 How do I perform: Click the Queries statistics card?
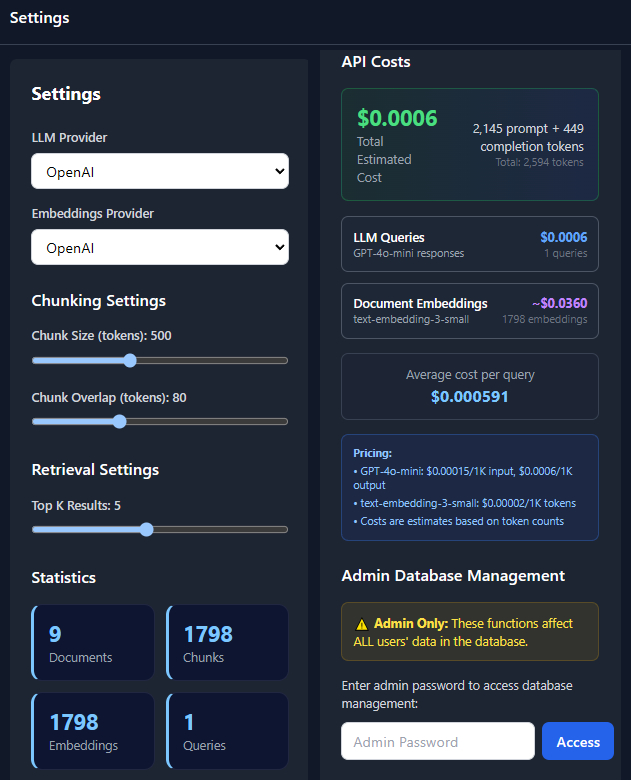coord(227,731)
